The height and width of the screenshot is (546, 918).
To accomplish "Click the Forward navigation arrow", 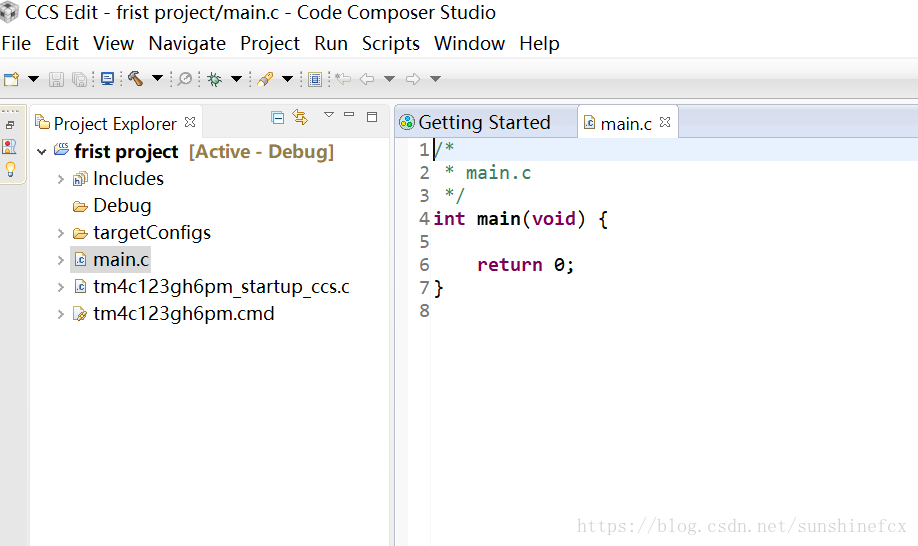I will (413, 78).
